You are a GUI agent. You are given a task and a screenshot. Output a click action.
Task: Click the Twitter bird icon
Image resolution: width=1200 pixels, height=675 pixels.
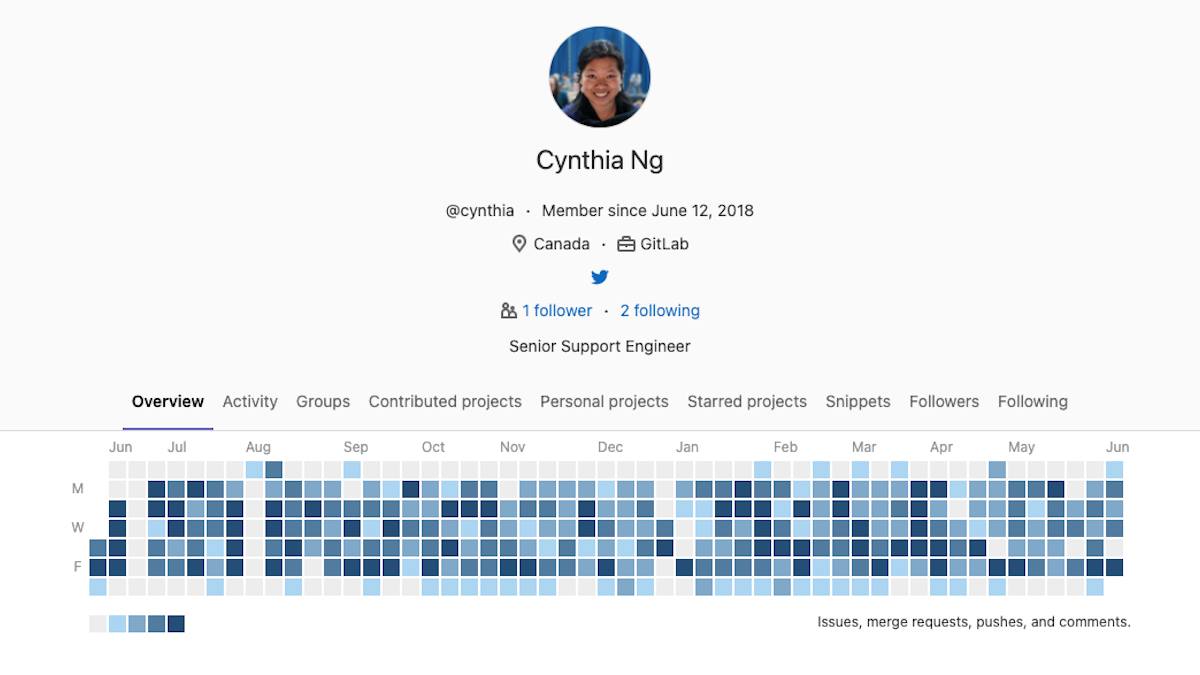tap(600, 277)
